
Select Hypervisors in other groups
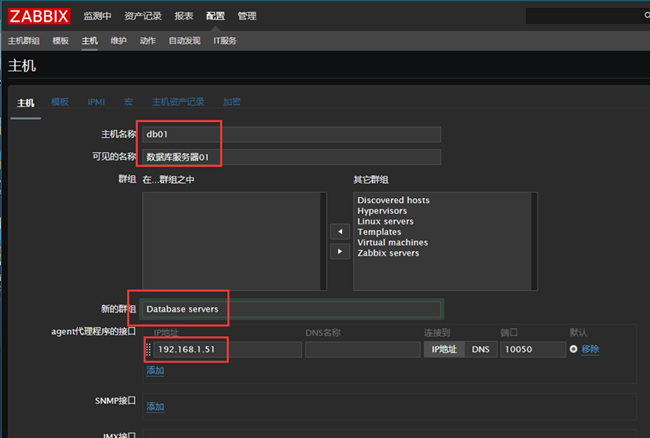[x=382, y=211]
